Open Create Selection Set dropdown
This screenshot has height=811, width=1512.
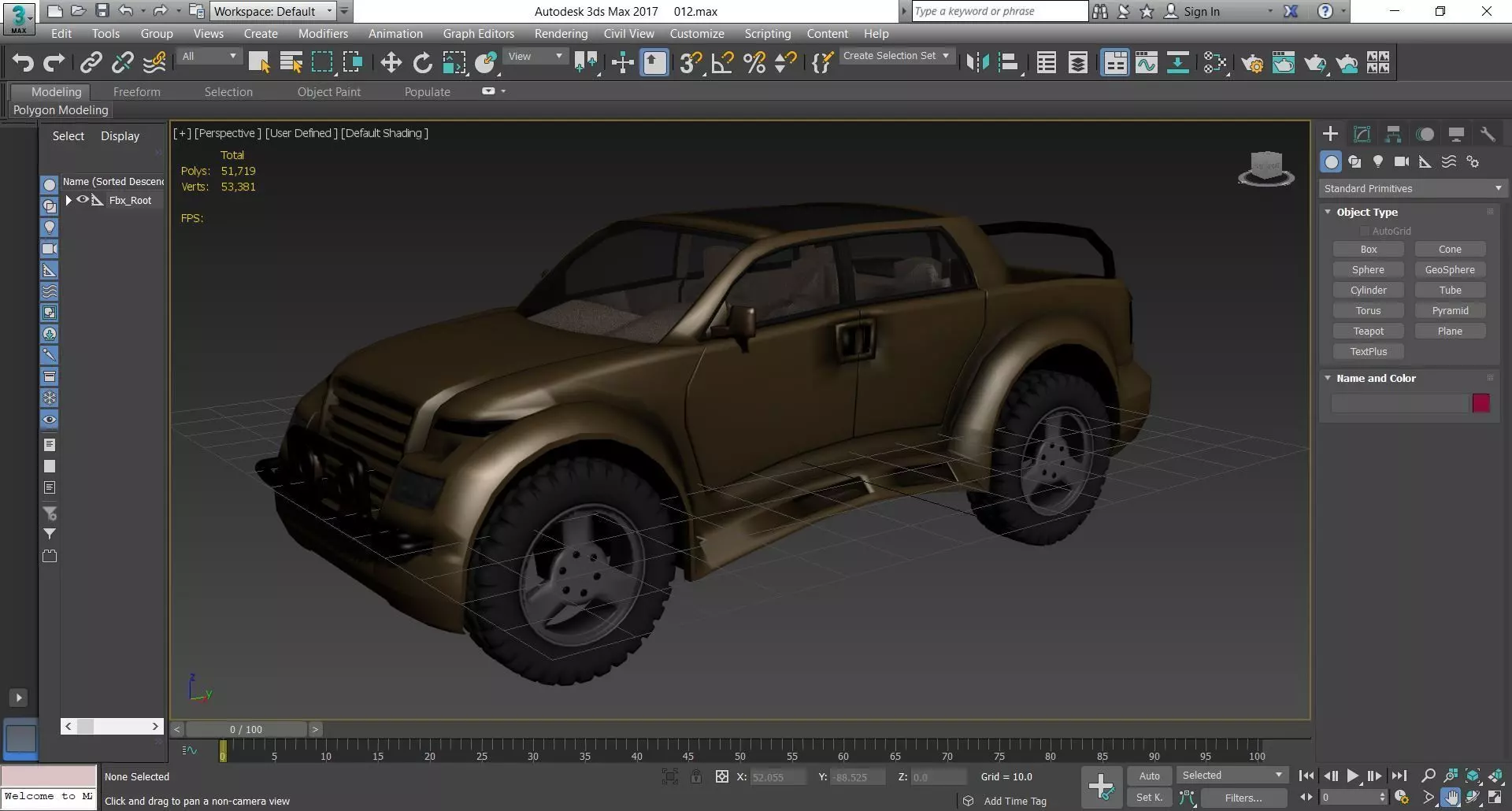click(897, 56)
